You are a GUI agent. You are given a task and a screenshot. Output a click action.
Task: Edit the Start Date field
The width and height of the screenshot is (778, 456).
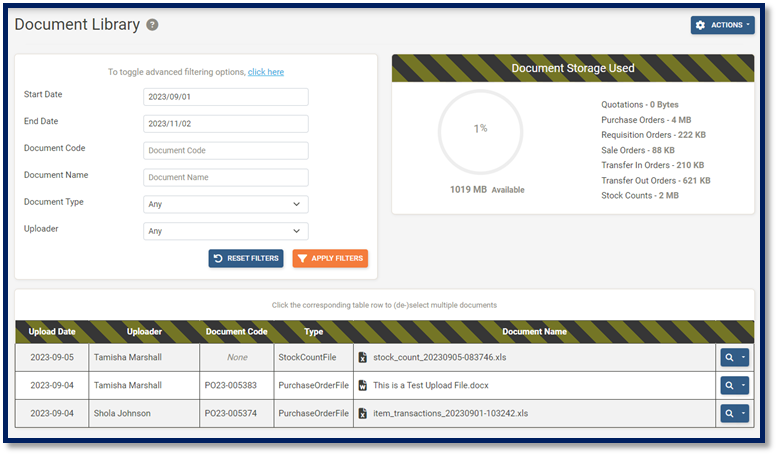(x=225, y=97)
